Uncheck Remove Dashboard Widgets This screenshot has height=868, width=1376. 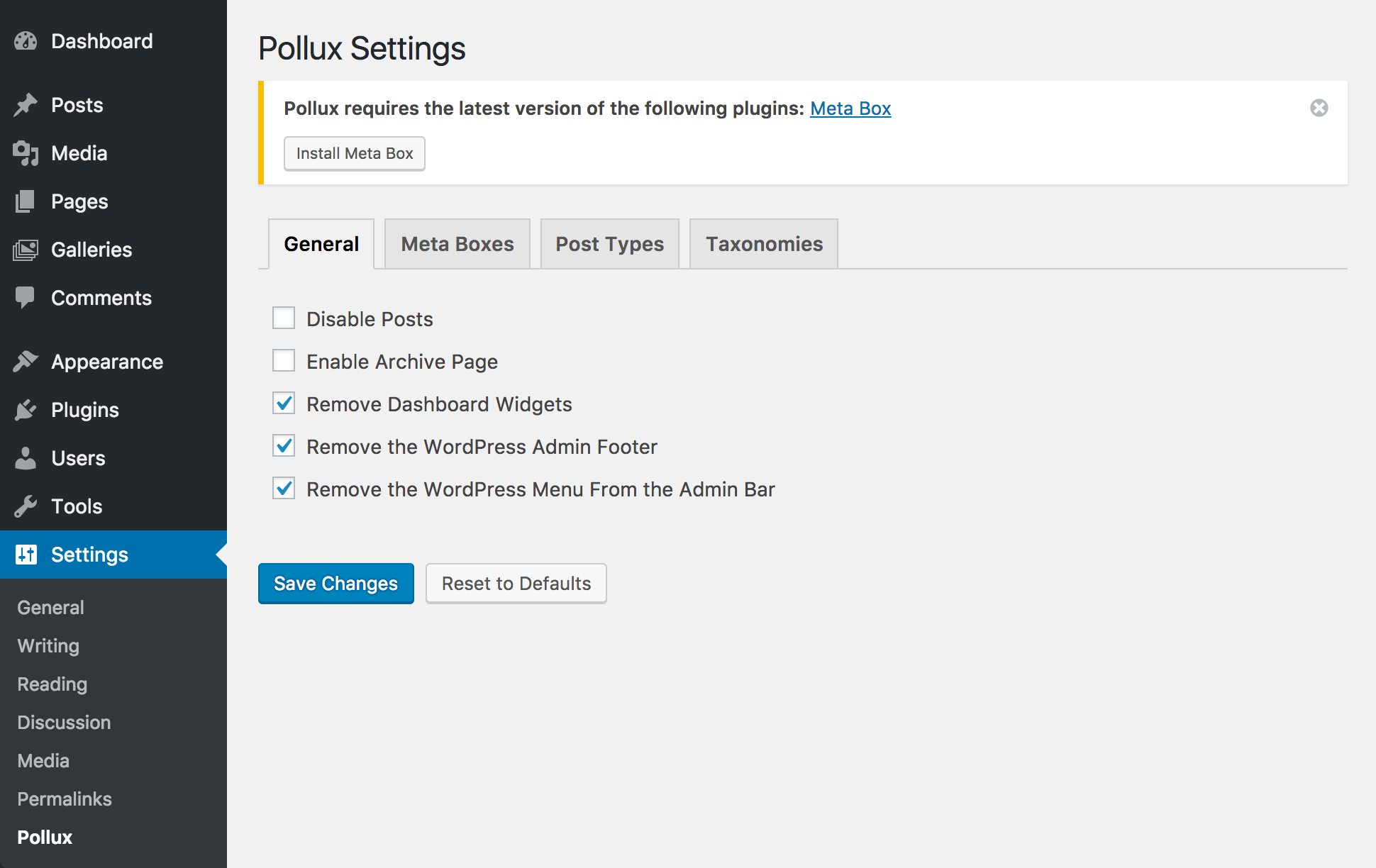tap(284, 404)
